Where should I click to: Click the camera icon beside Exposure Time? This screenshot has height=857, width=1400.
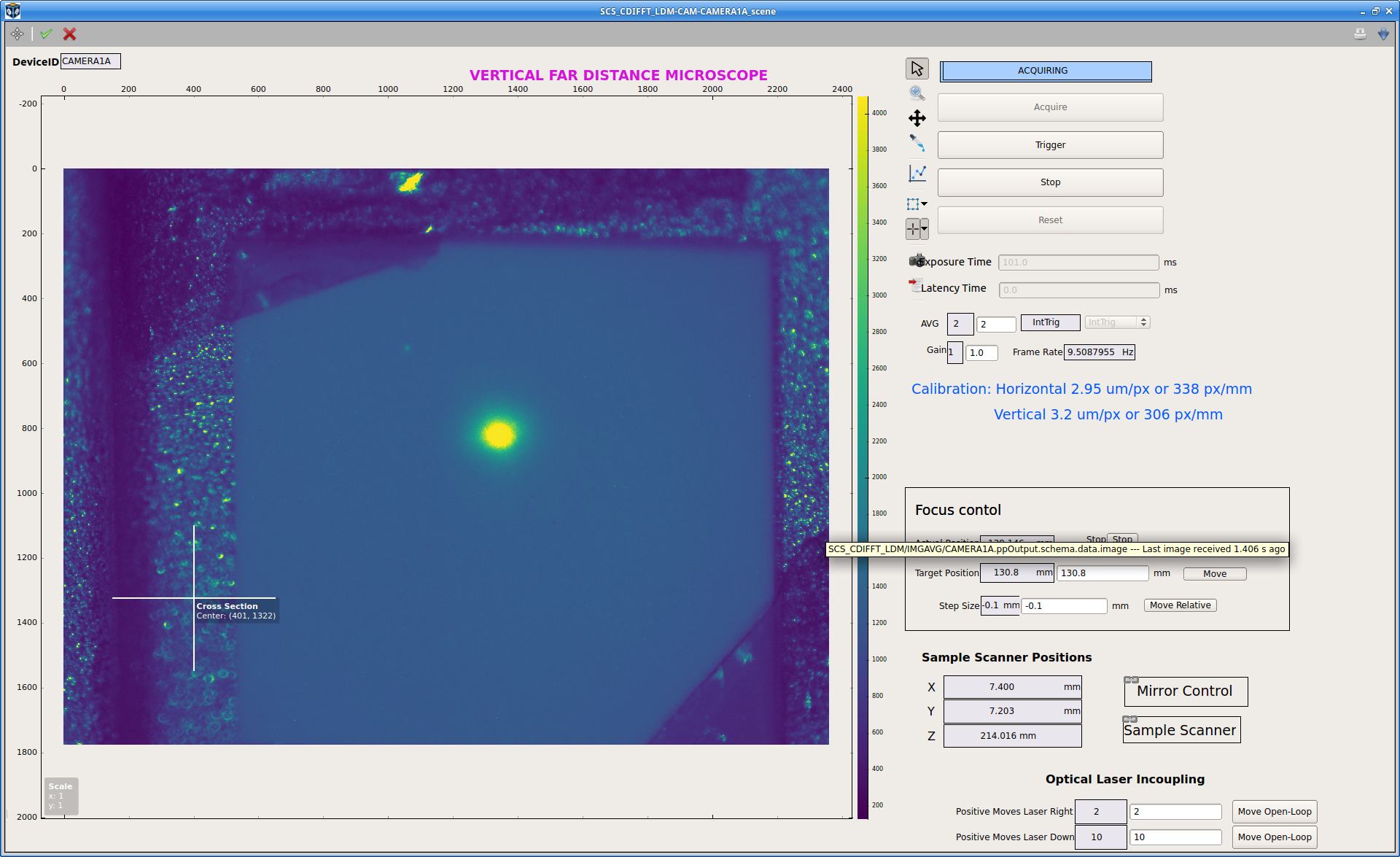(917, 260)
